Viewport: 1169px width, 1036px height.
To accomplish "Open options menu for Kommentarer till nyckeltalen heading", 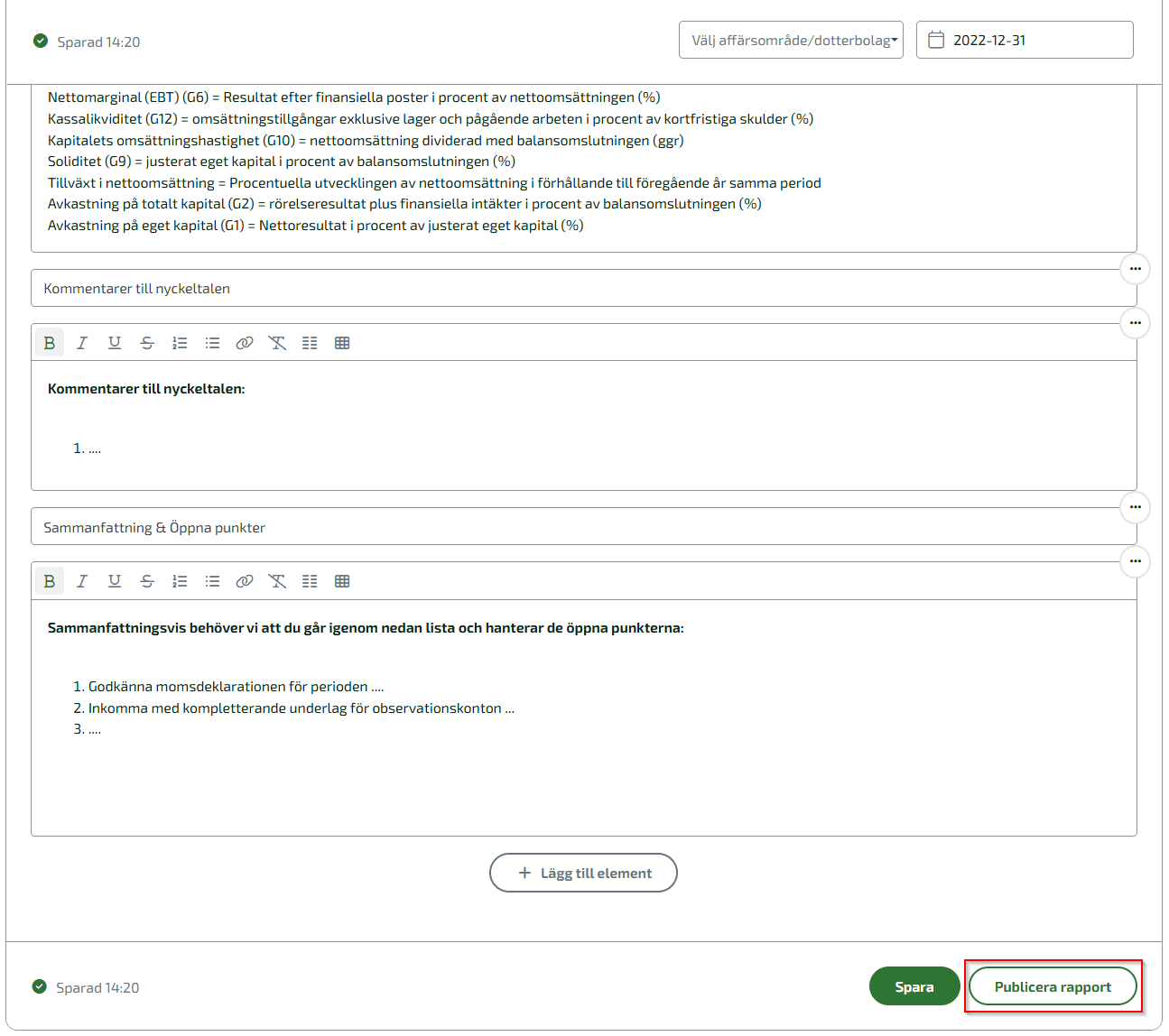I will pyautogui.click(x=1135, y=269).
